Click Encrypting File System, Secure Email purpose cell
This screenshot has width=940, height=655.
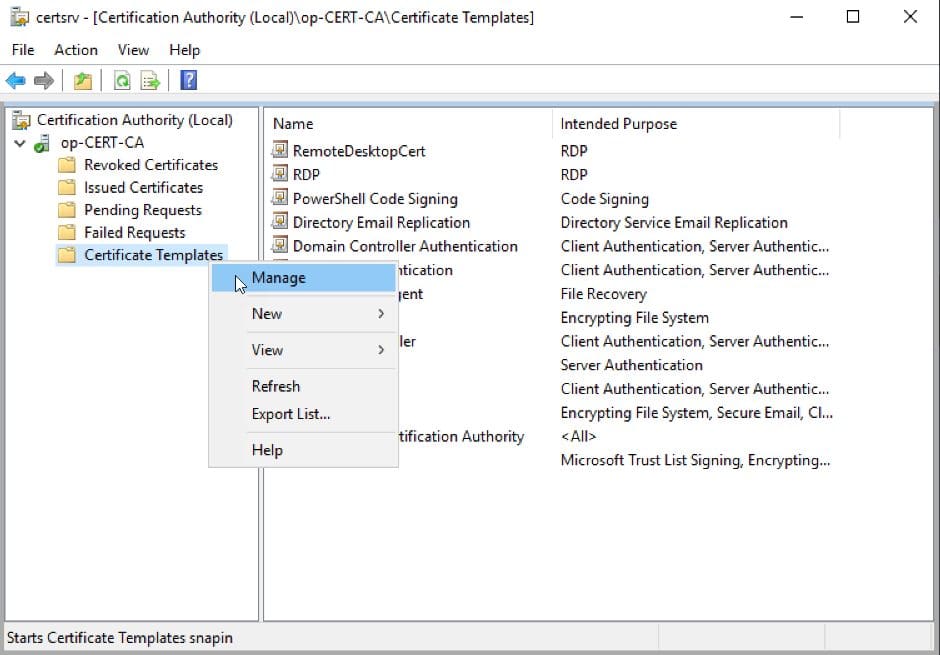[x=697, y=413]
